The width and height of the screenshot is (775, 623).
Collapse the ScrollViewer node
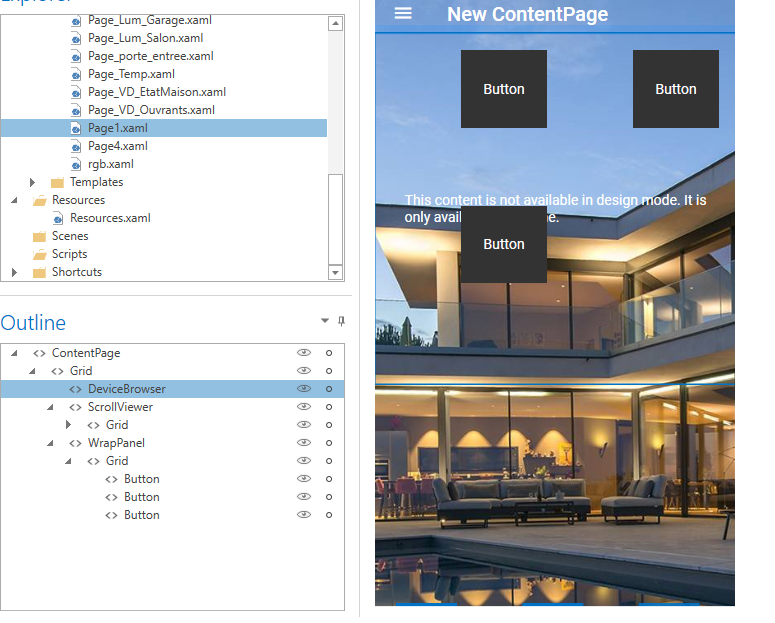[50, 407]
